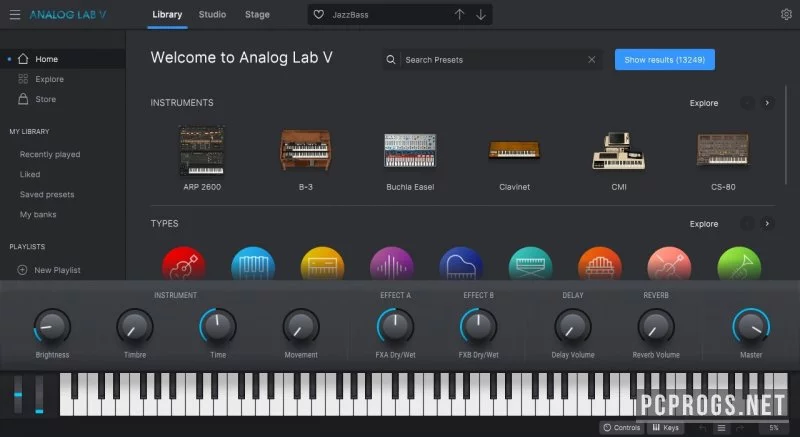This screenshot has width=800, height=437.
Task: Click Explore link next to Types
Action: 704,224
